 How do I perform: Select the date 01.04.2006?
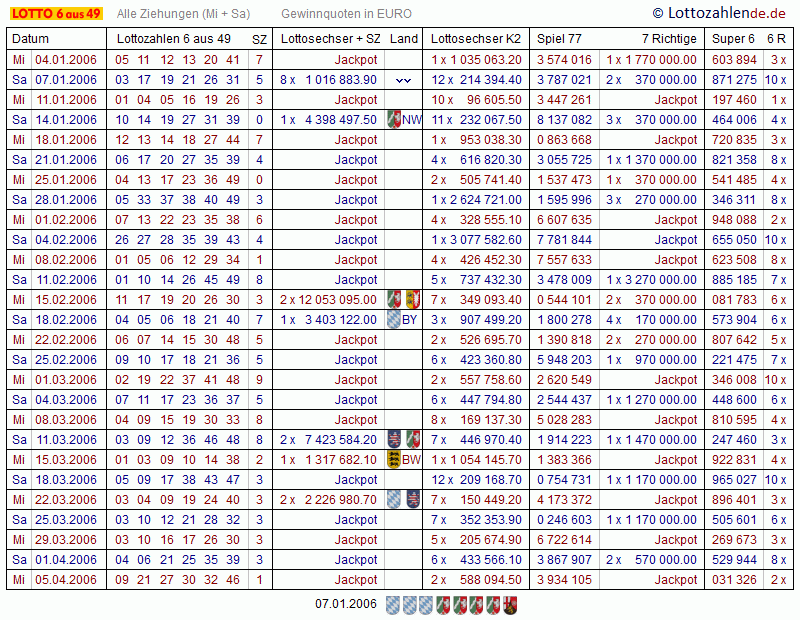point(66,559)
